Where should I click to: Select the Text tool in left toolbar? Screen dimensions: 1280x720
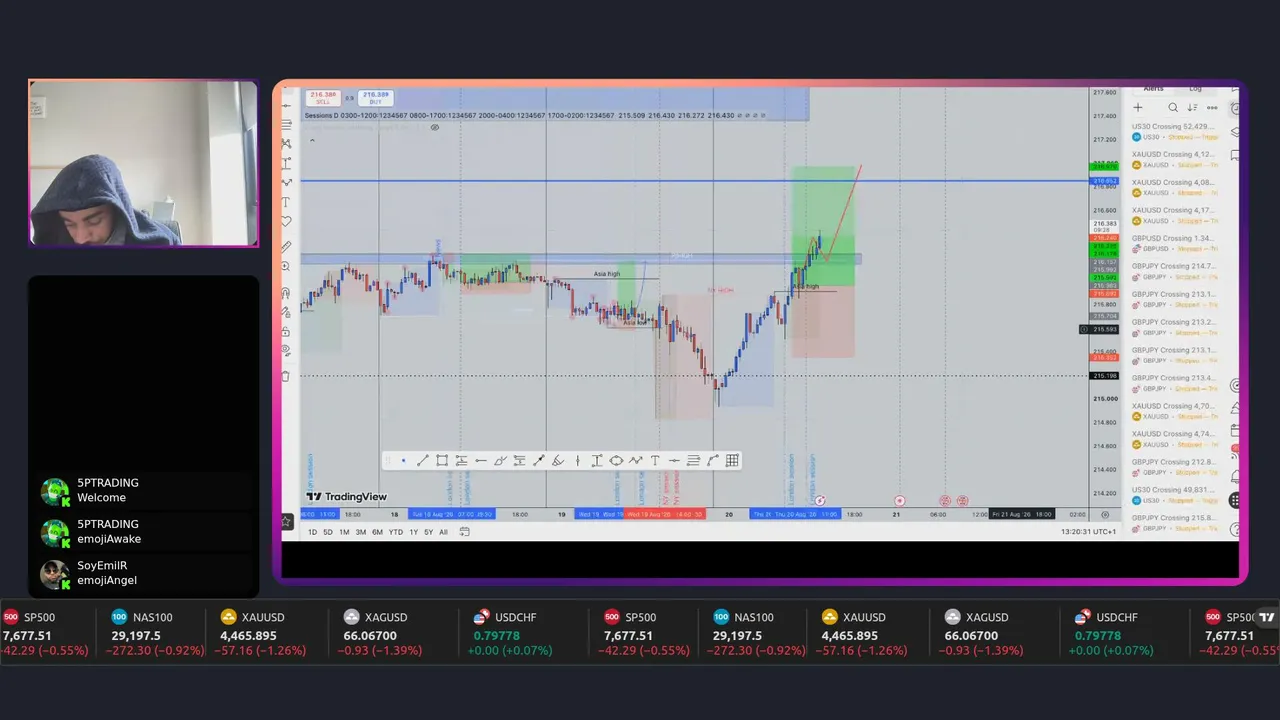click(287, 202)
